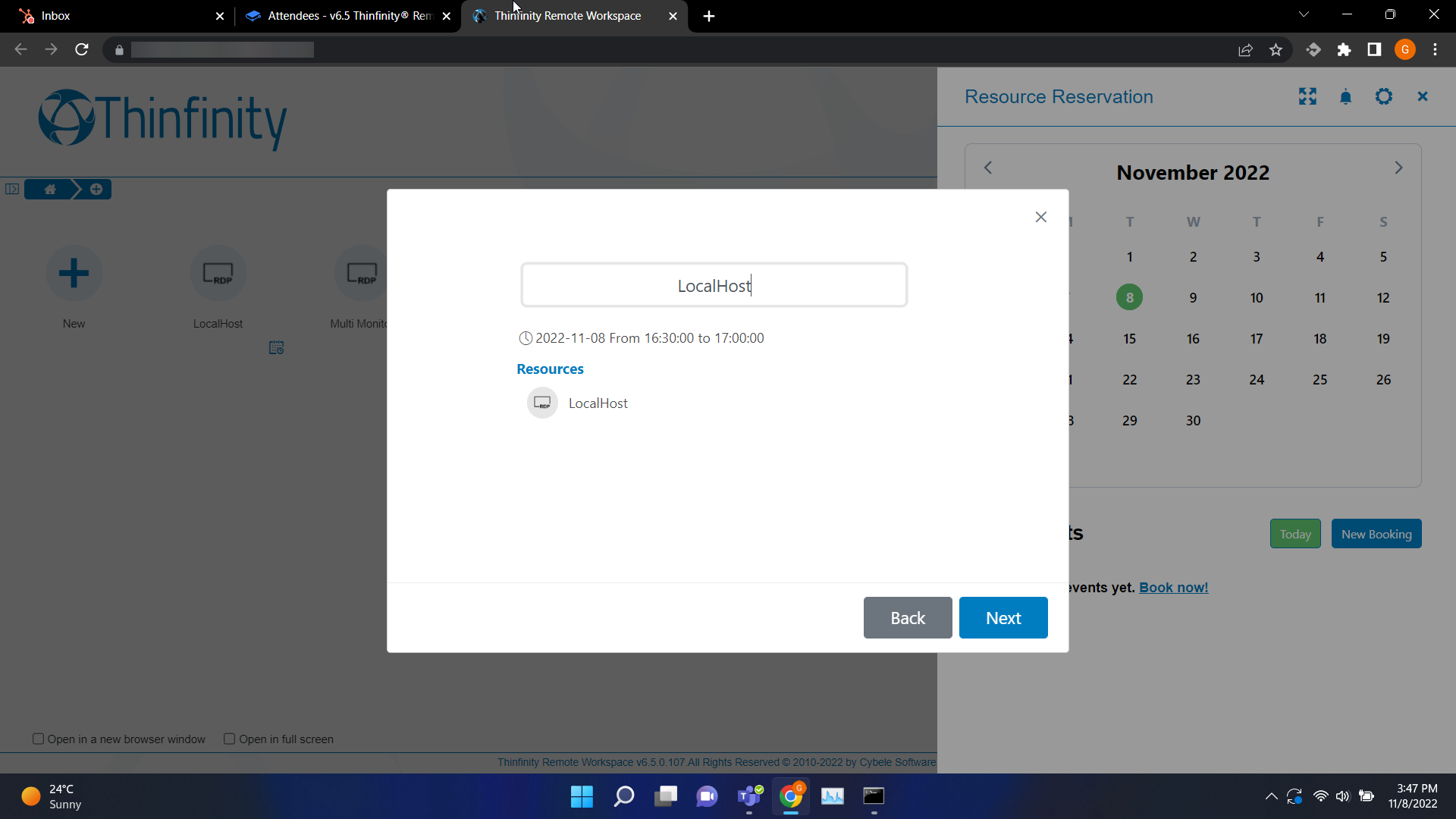Enable Open in full screen checkbox

point(229,739)
